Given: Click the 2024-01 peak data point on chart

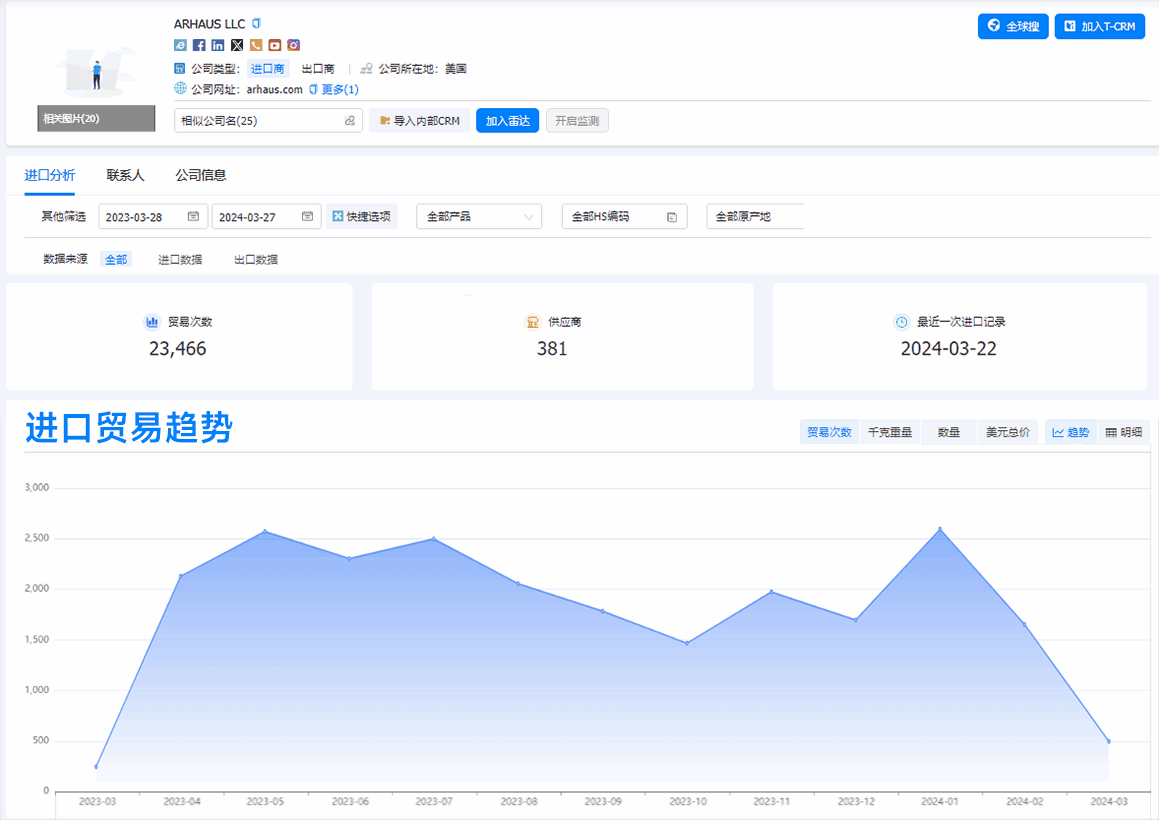Looking at the screenshot, I should tap(939, 529).
